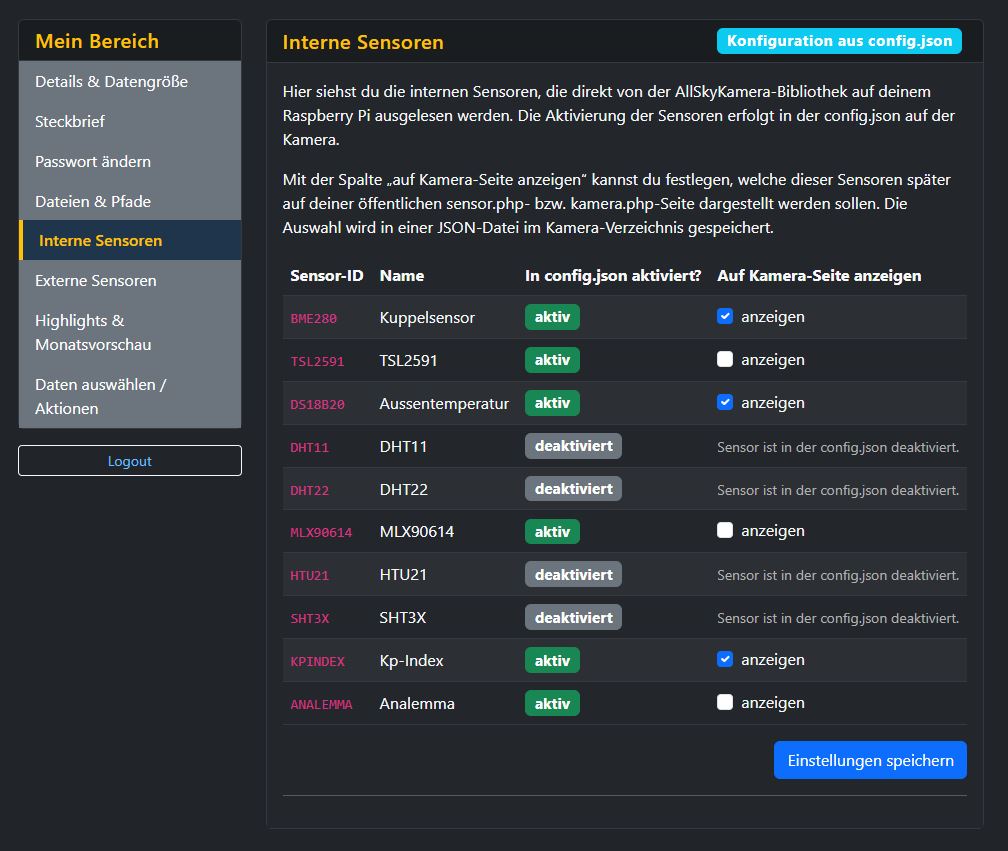Click the aktiv badge next to TSL2591
1008x851 pixels.
pyautogui.click(x=552, y=359)
